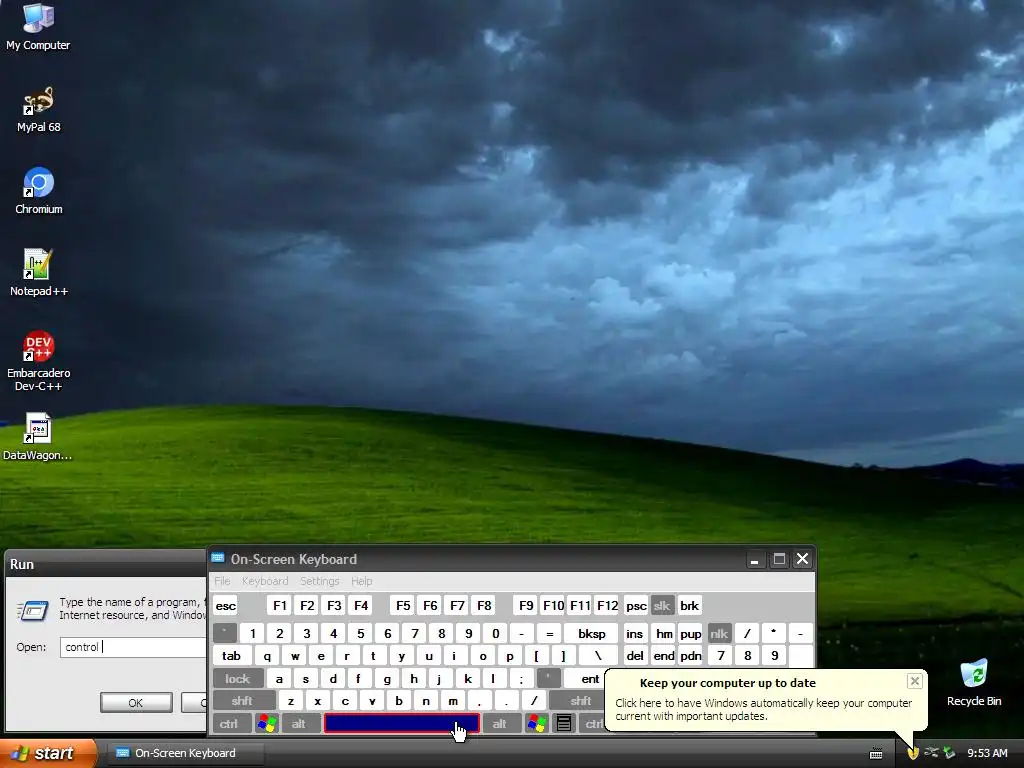Toggle the right alt key
Viewport: 1024px width, 768px height.
coord(500,723)
